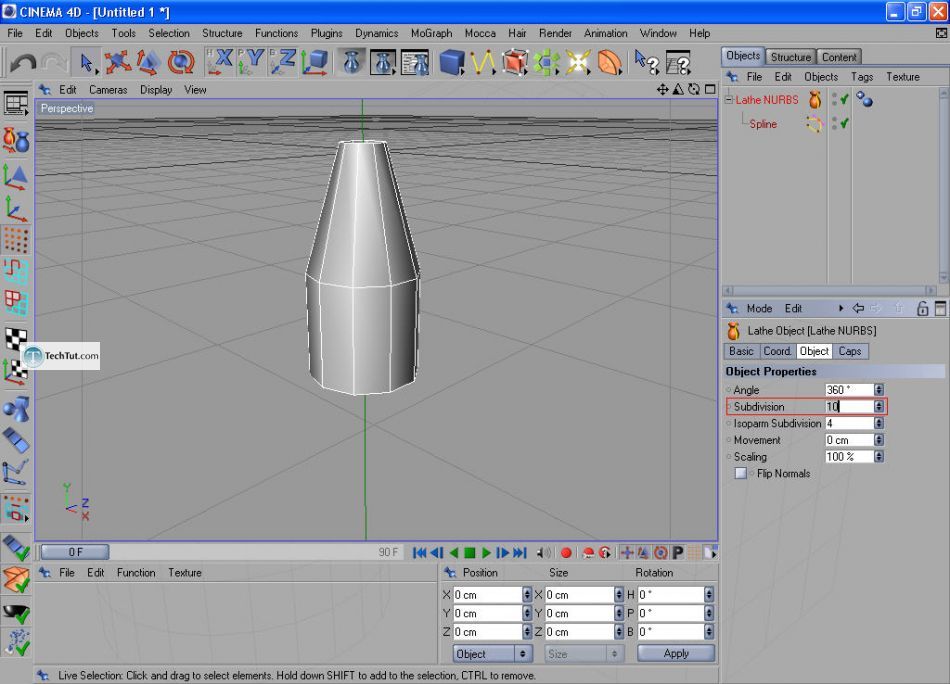This screenshot has width=950, height=684.
Task: Switch to Points mode
Action: coord(16,240)
